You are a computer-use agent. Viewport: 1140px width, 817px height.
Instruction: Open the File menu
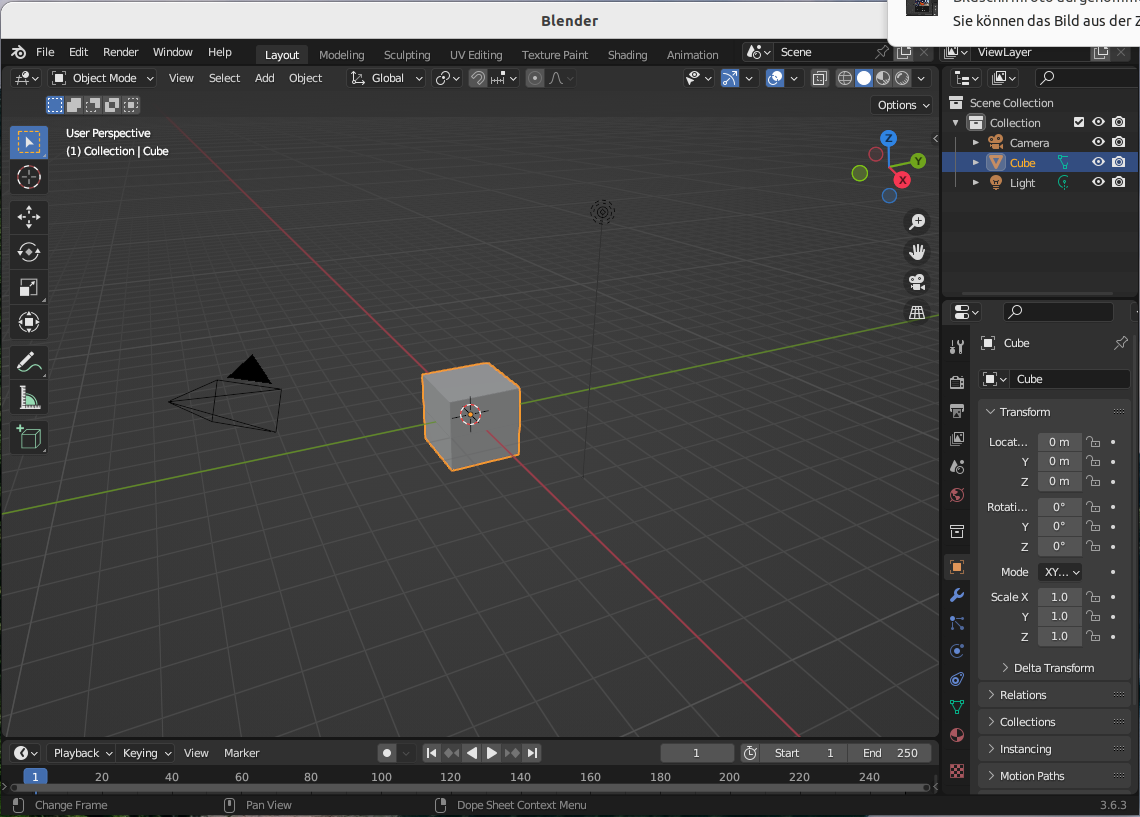click(45, 52)
